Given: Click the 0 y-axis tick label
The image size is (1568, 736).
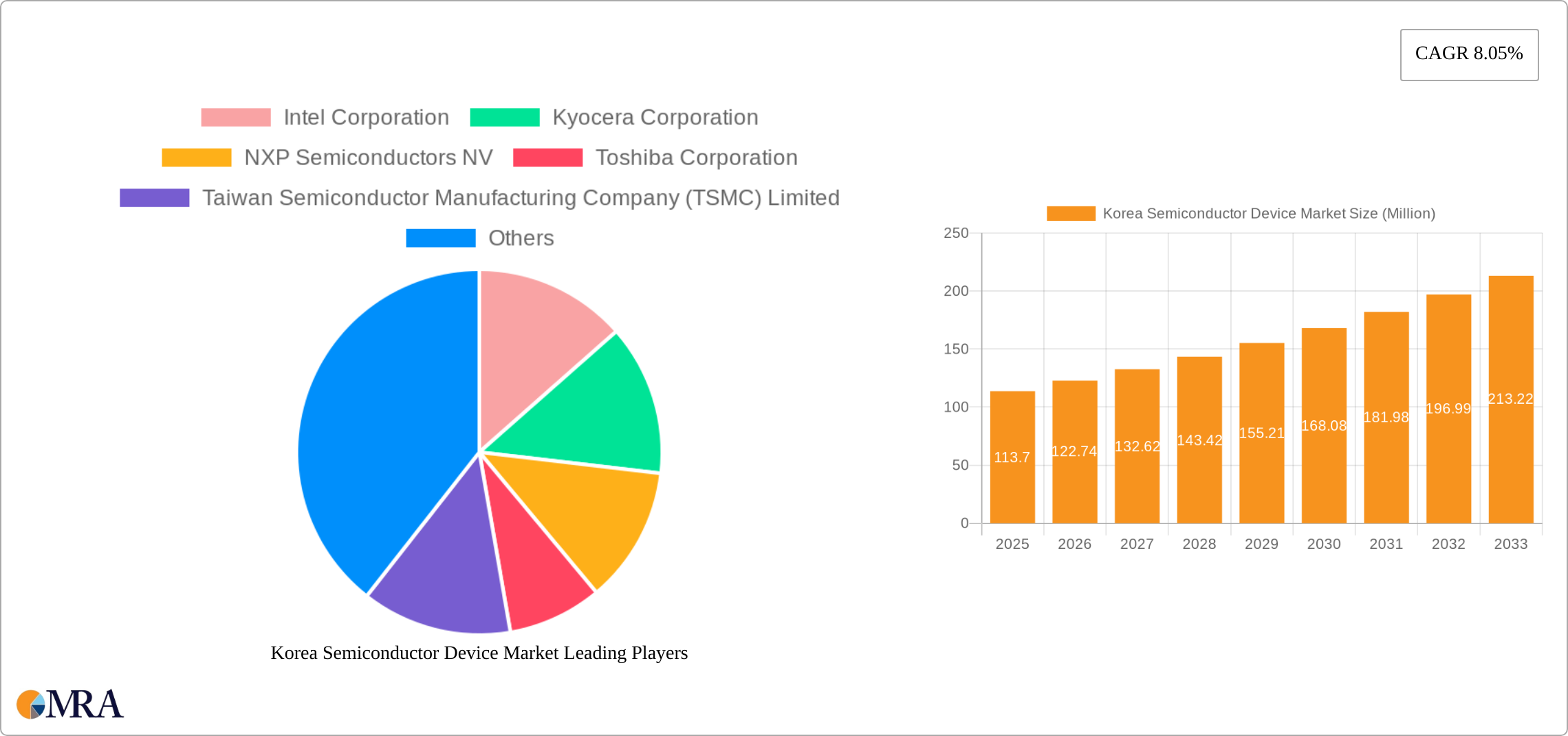Looking at the screenshot, I should click(965, 523).
